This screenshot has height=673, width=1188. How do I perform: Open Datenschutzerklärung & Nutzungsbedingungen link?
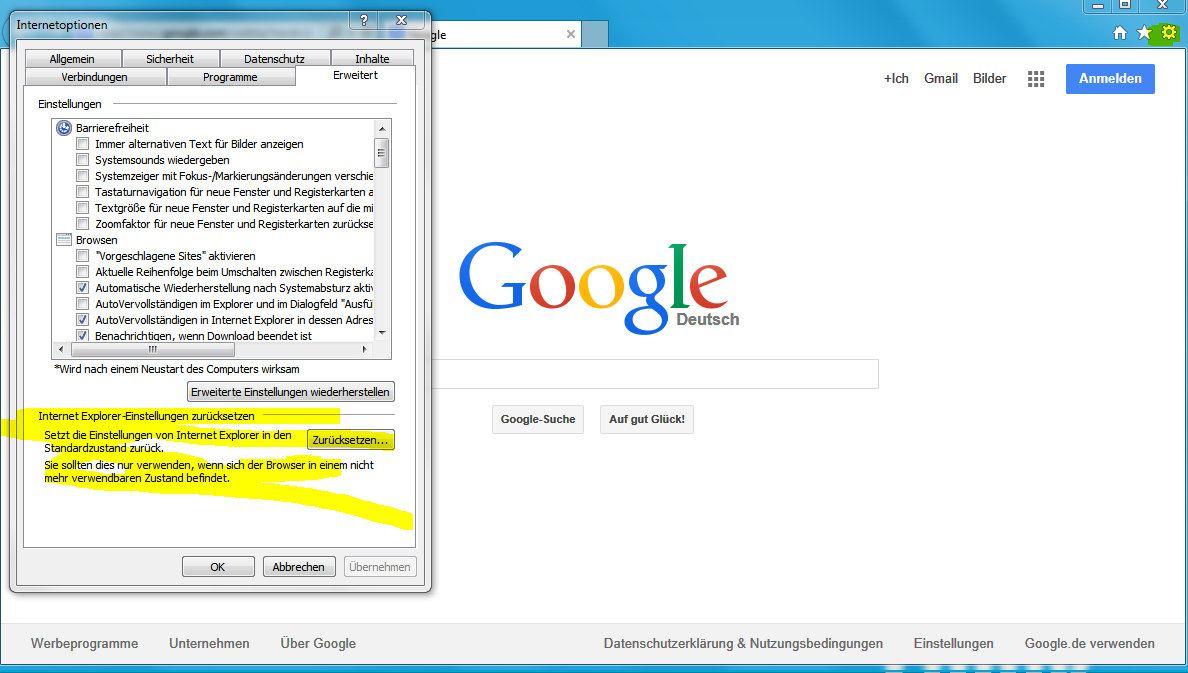point(743,643)
